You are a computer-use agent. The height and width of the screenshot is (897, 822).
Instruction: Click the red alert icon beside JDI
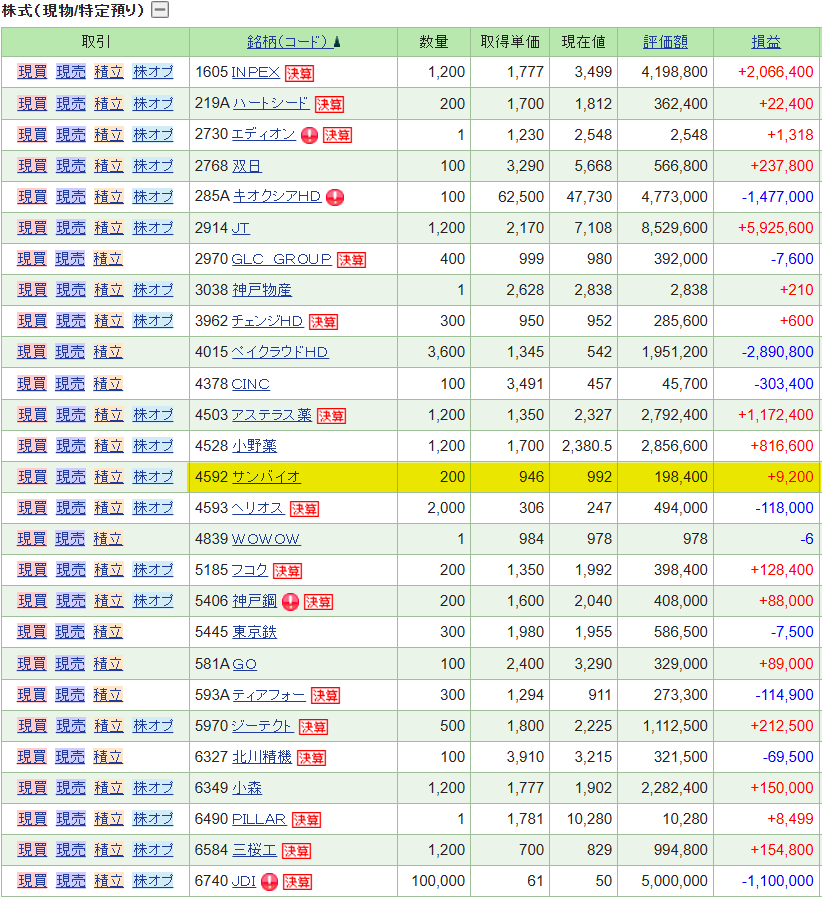[269, 882]
